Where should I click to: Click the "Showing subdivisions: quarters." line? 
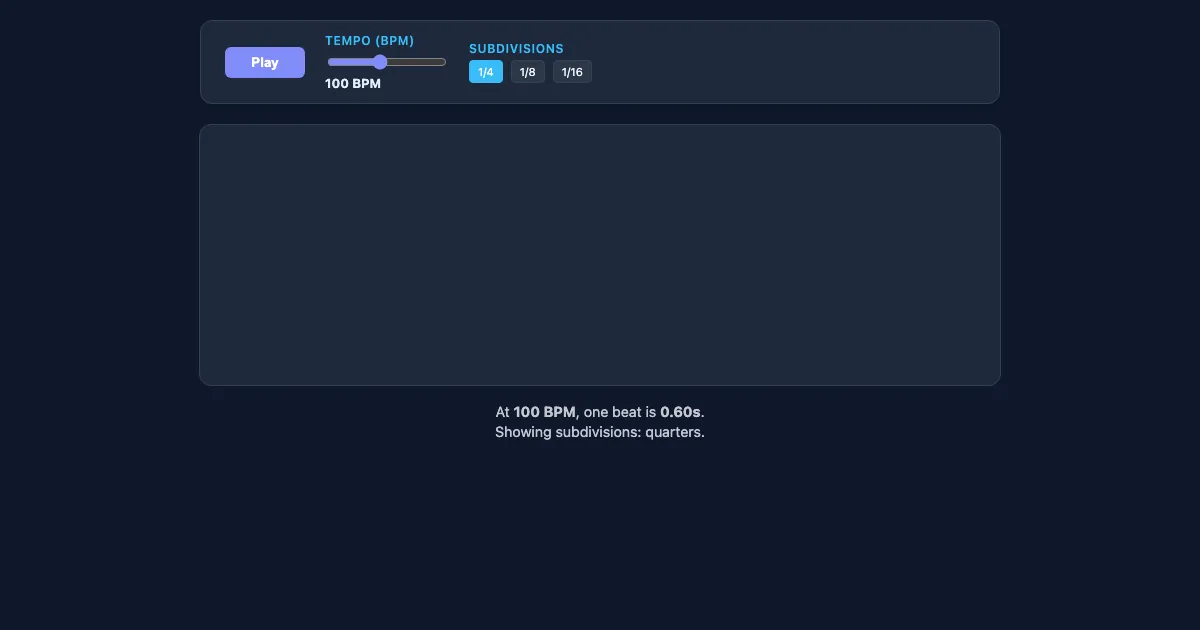click(x=600, y=433)
